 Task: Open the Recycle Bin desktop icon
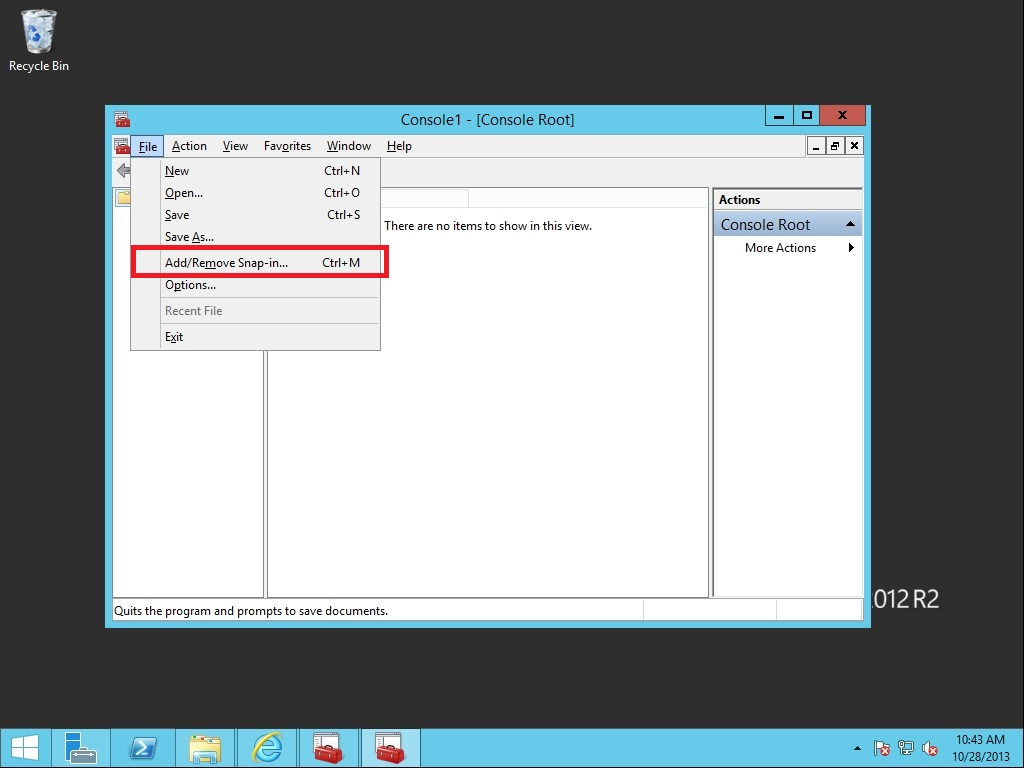pos(39,40)
